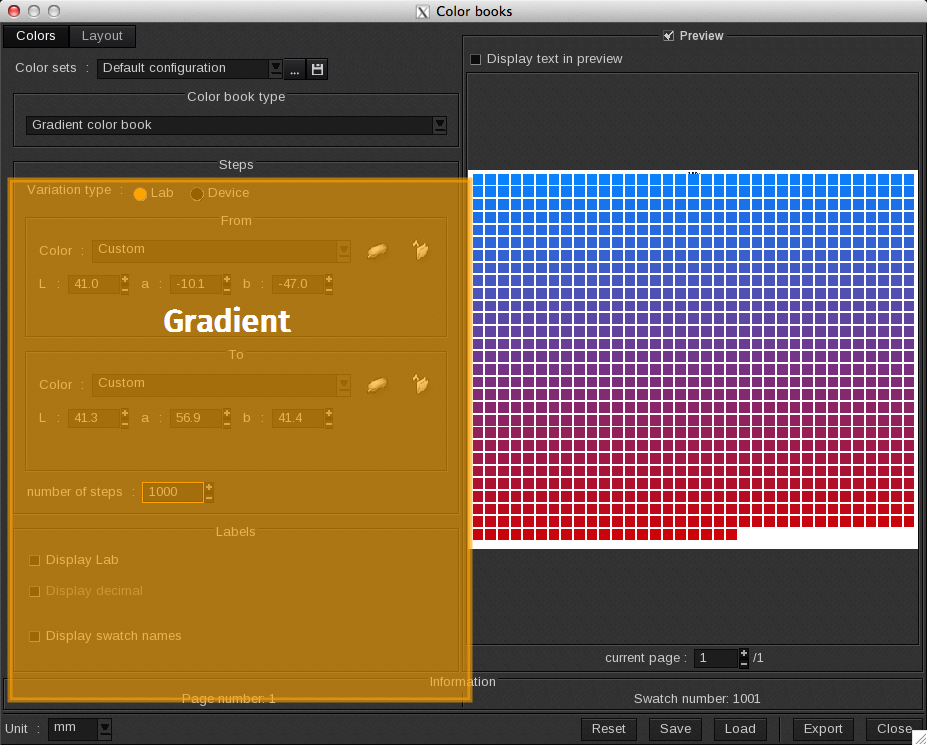
Task: Enable Display text in preview checkbox
Action: (476, 59)
